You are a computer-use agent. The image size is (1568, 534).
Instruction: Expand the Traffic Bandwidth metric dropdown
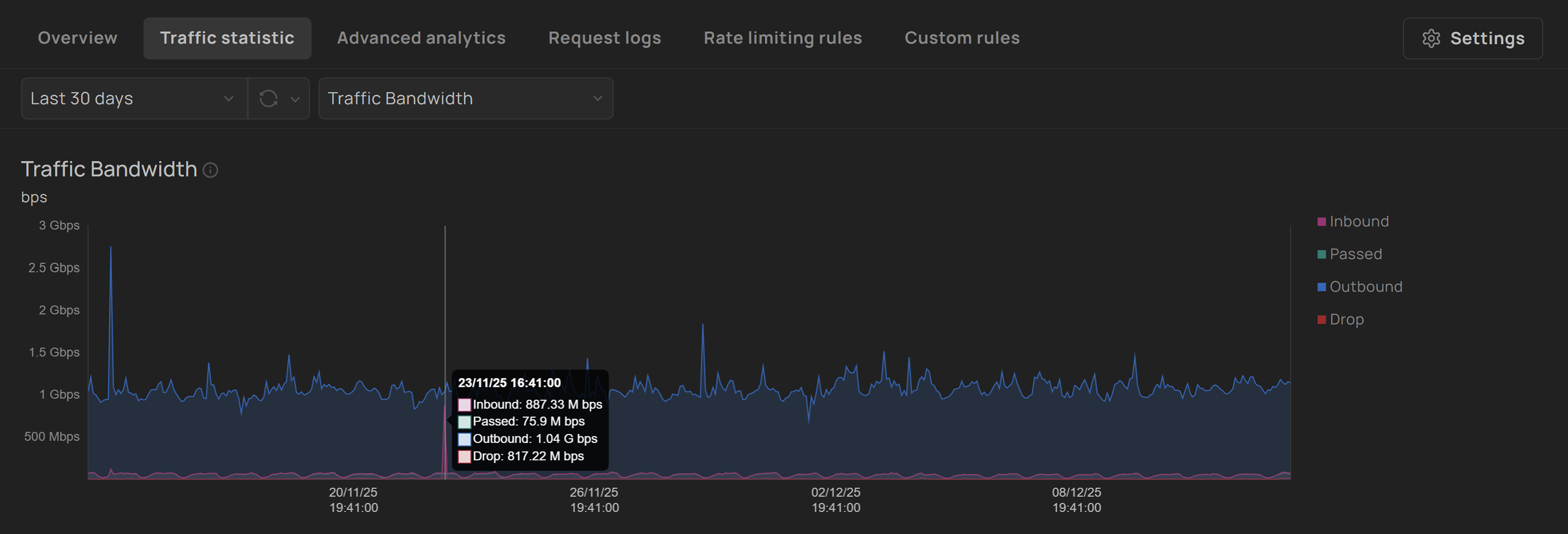(x=466, y=99)
